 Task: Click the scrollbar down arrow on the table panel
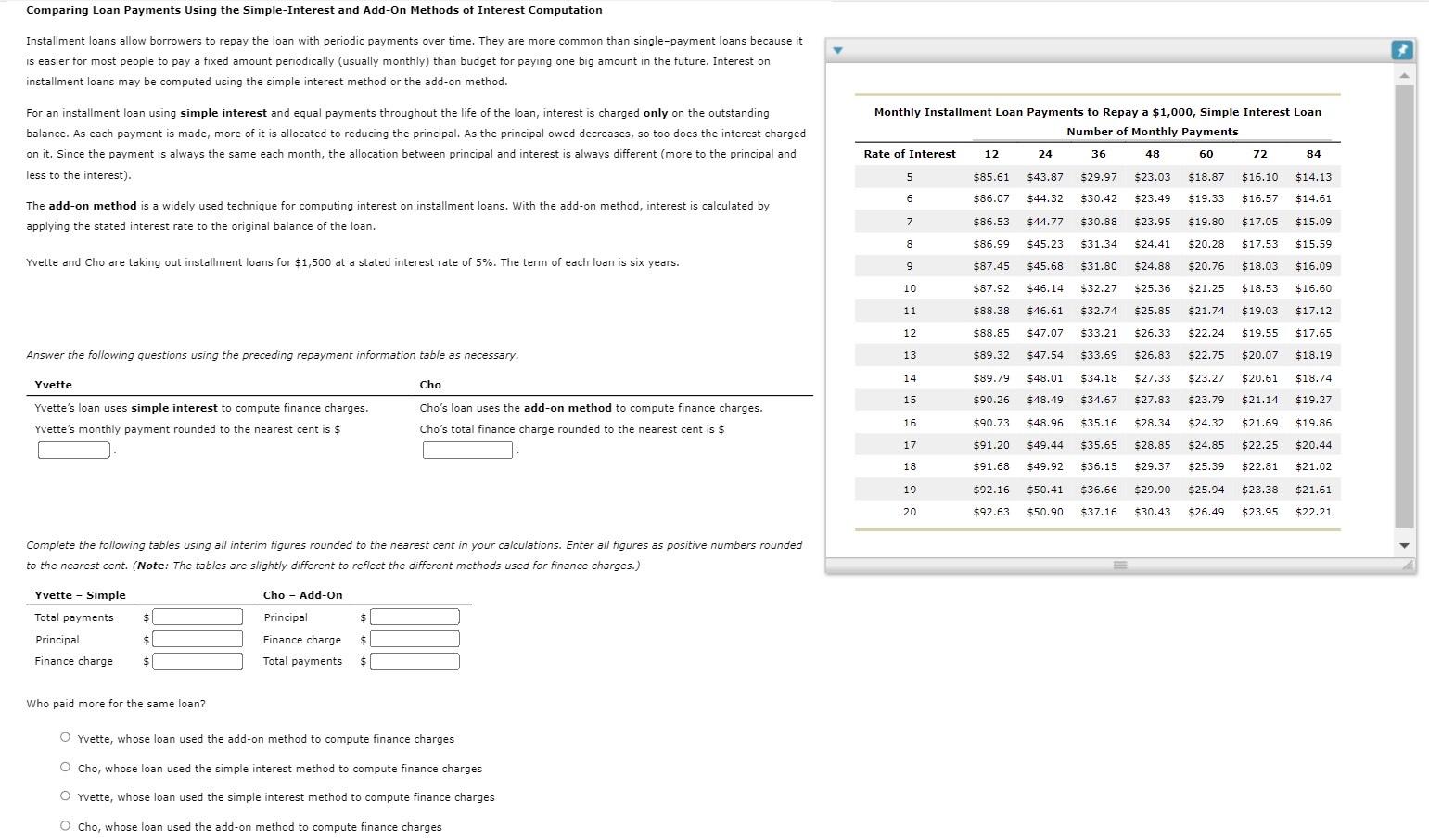(x=1402, y=546)
